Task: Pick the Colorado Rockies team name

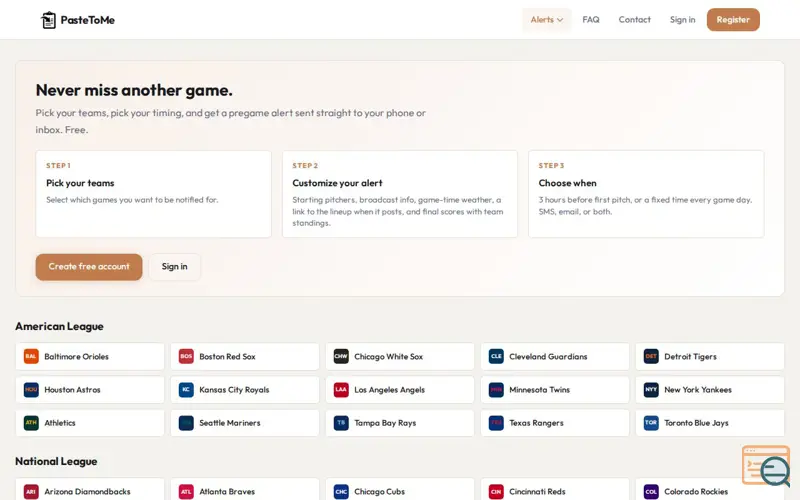Action: click(x=696, y=492)
